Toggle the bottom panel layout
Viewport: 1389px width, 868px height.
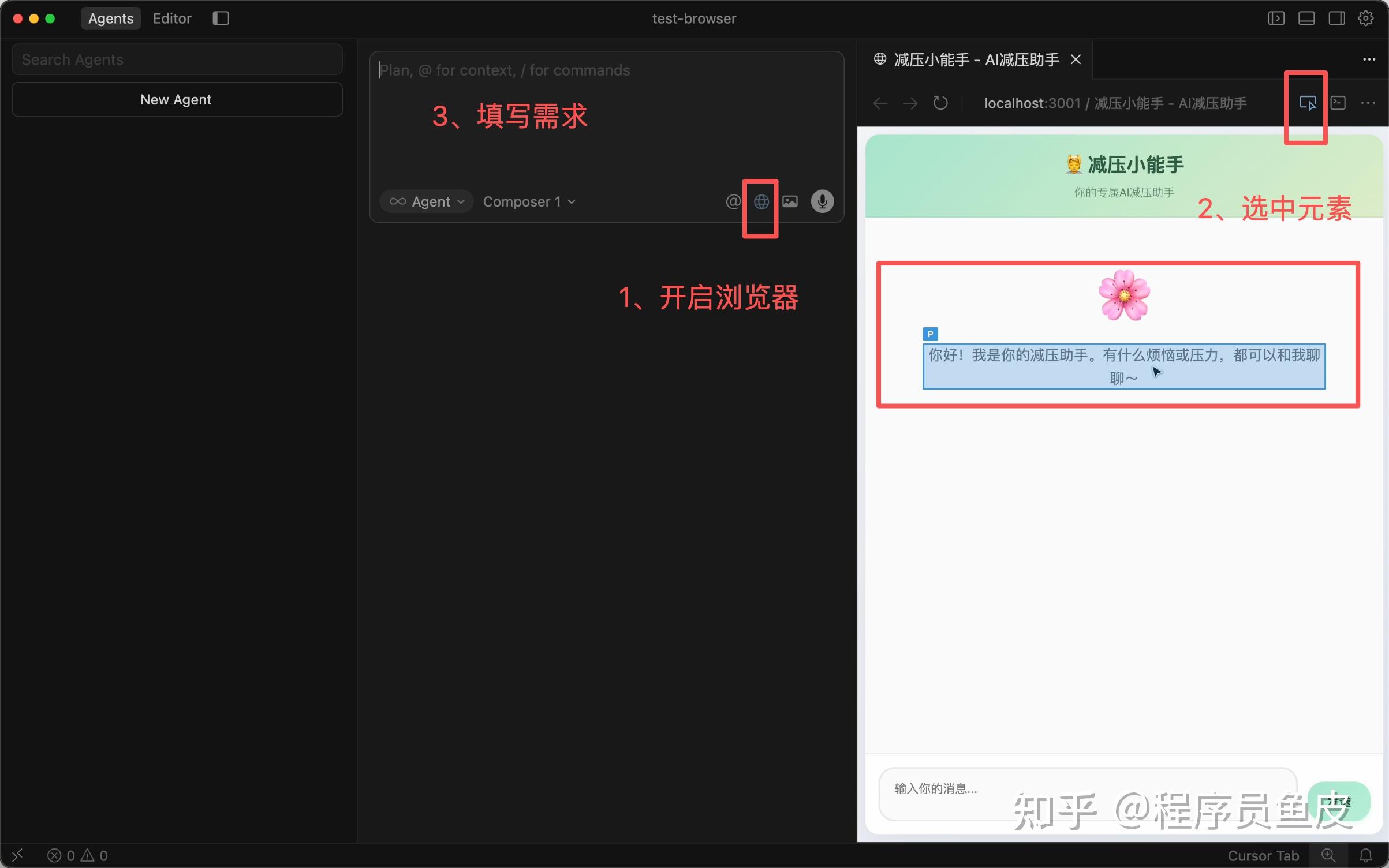pyautogui.click(x=1306, y=18)
